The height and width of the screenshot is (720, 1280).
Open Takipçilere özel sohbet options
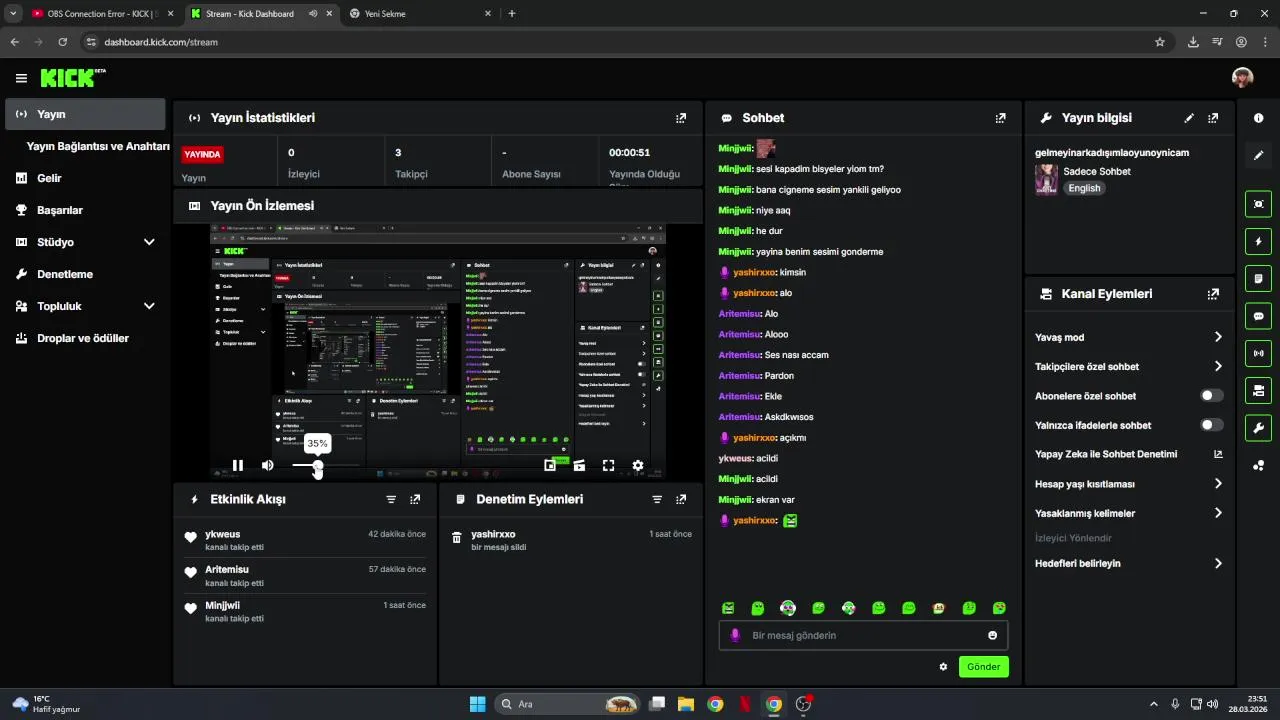[1129, 366]
